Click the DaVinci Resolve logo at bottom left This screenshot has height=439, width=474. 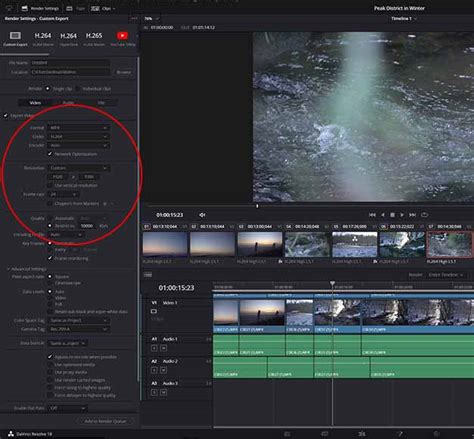[11, 434]
